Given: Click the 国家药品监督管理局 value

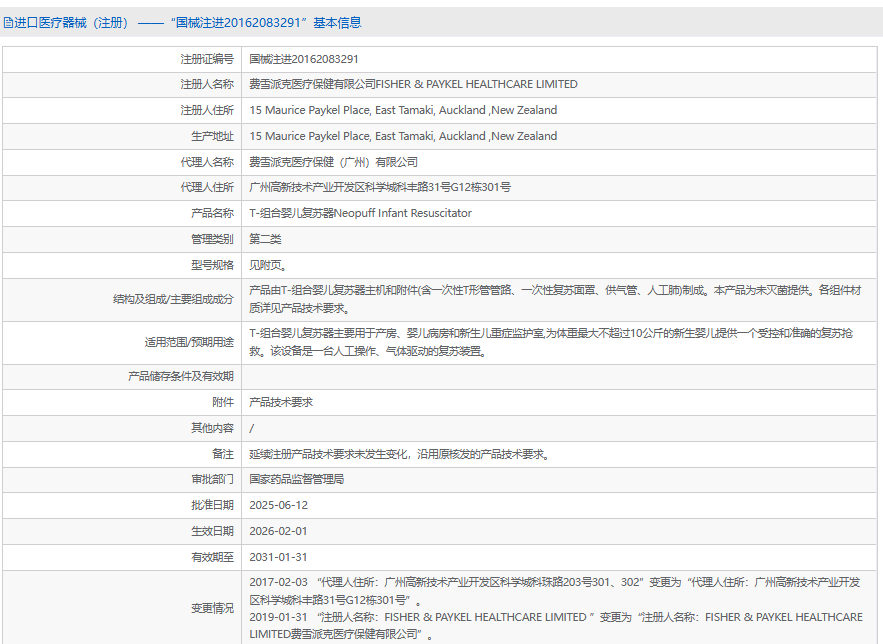Looking at the screenshot, I should click(297, 479).
